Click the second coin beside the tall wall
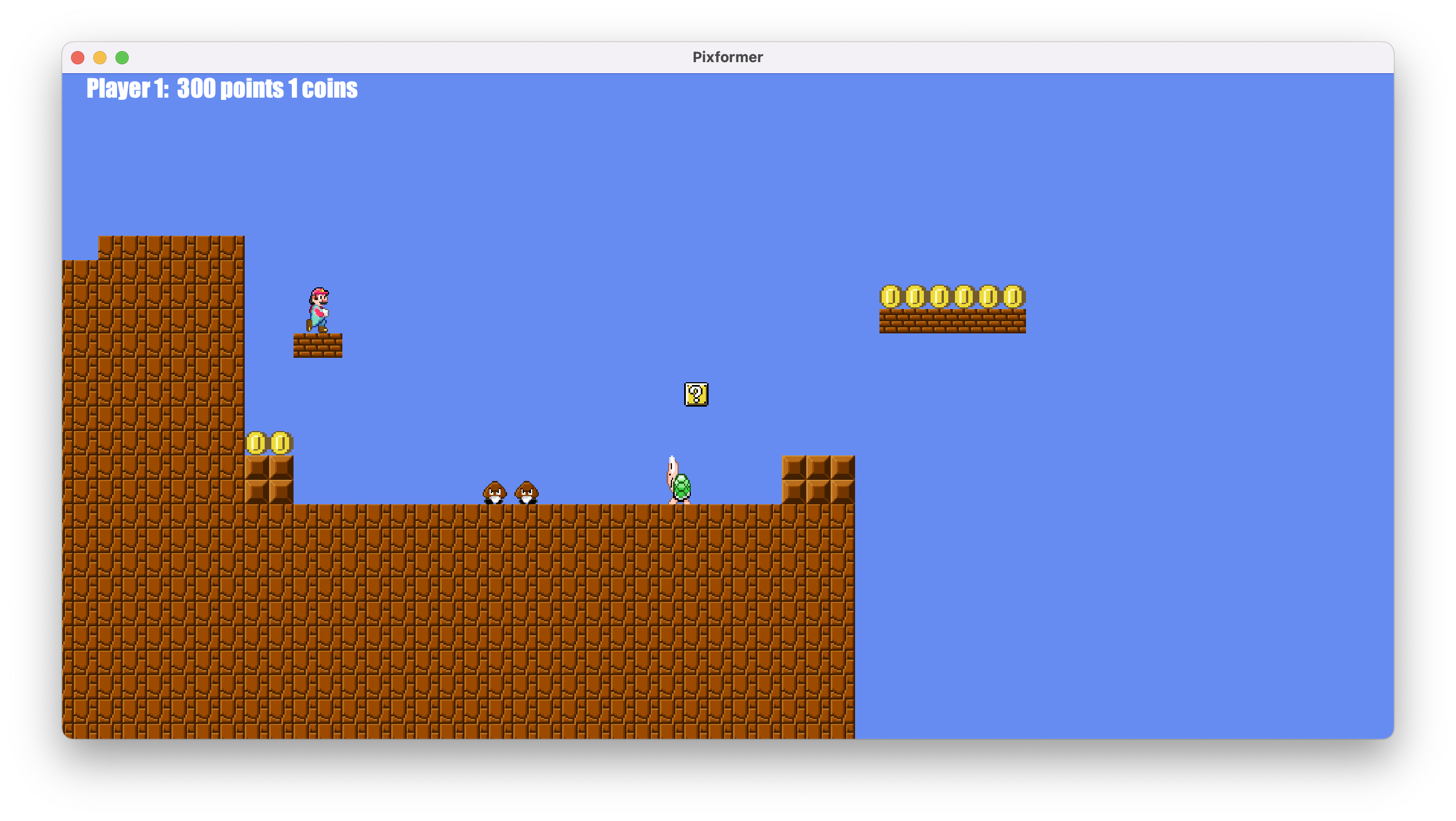Viewport: 1456px width, 821px height. pyautogui.click(x=281, y=443)
